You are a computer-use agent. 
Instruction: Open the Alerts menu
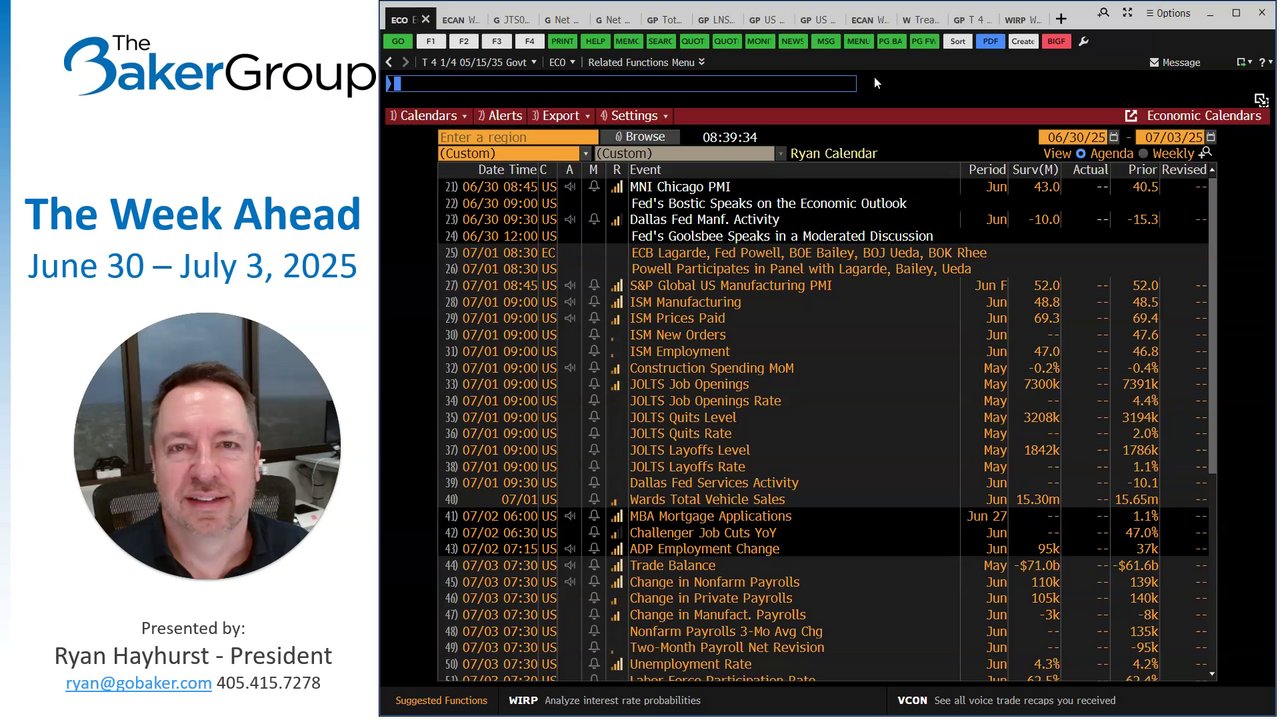tap(499, 116)
